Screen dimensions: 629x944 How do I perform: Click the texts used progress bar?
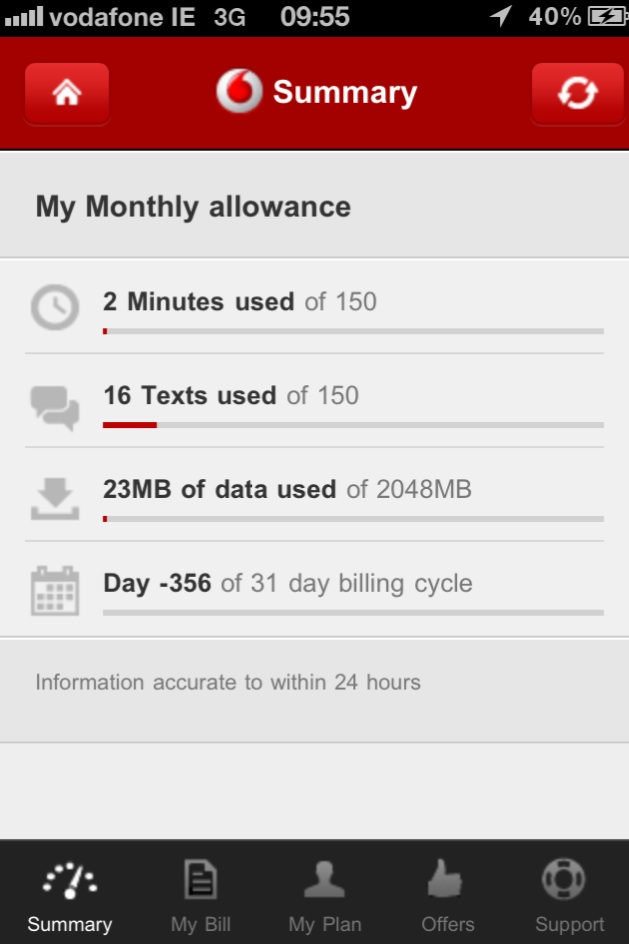click(x=353, y=425)
